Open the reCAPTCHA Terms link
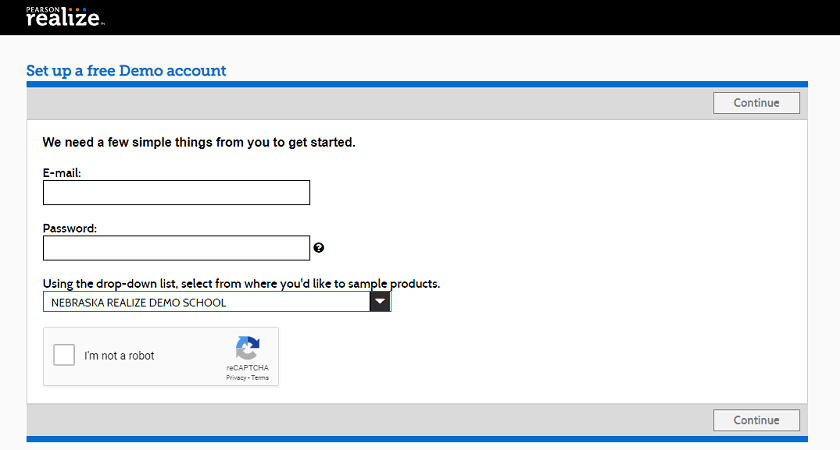 [260, 378]
